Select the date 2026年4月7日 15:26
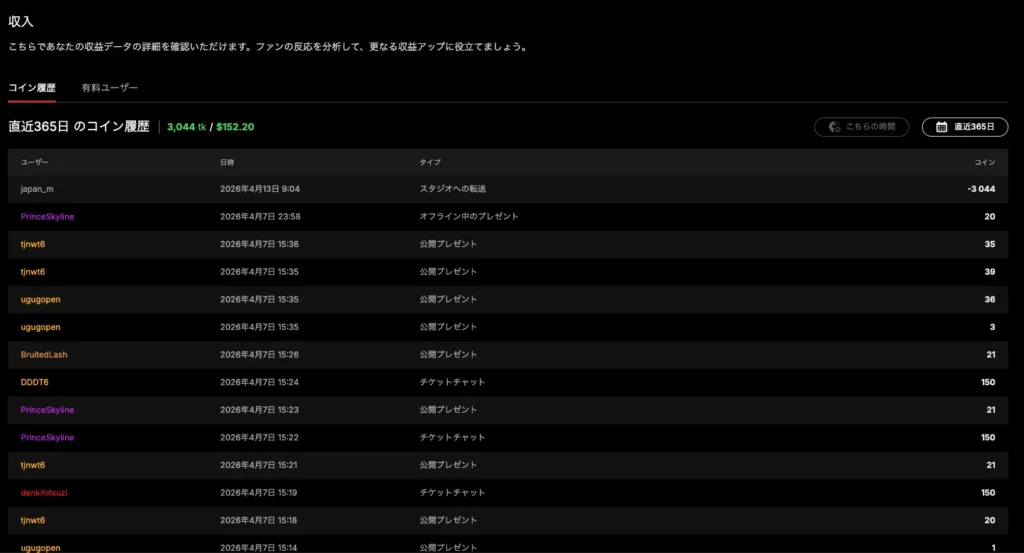1024x553 pixels. [x=259, y=355]
